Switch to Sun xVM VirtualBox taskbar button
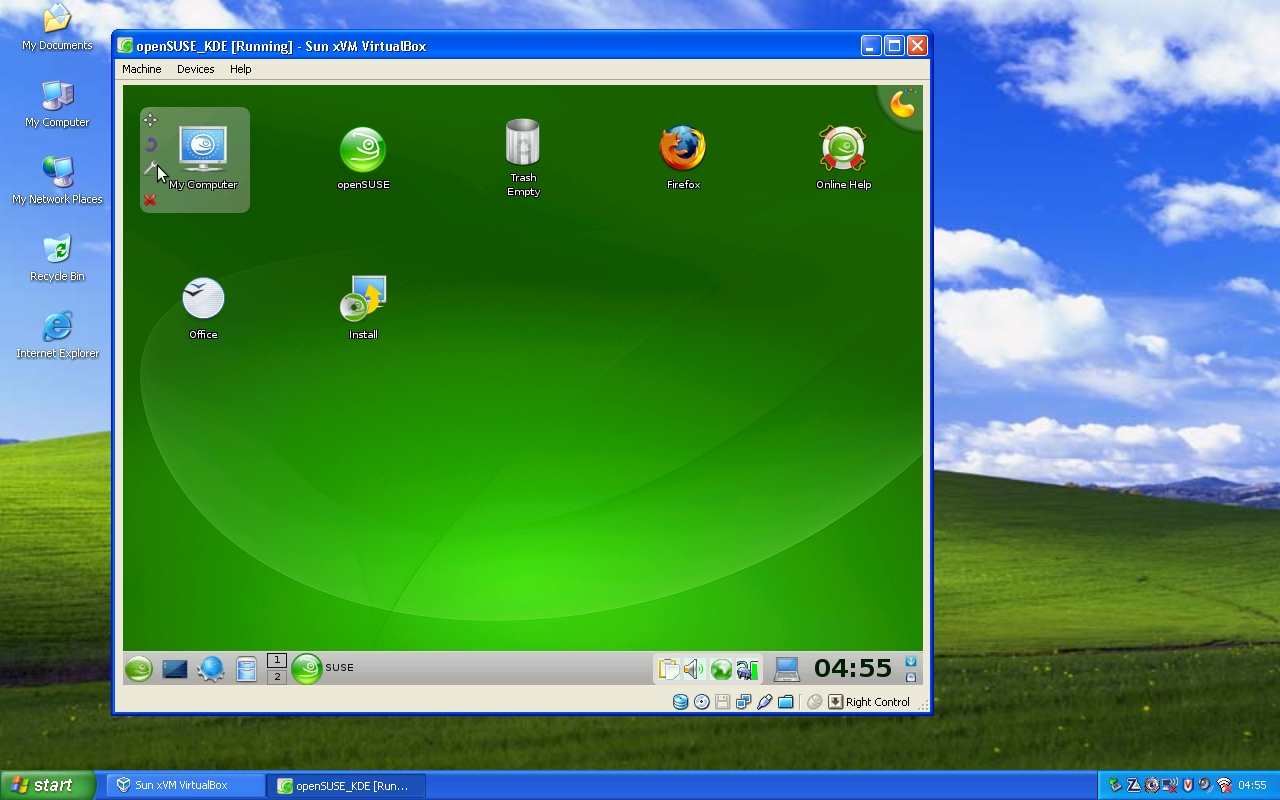The image size is (1280, 800). coord(186,785)
